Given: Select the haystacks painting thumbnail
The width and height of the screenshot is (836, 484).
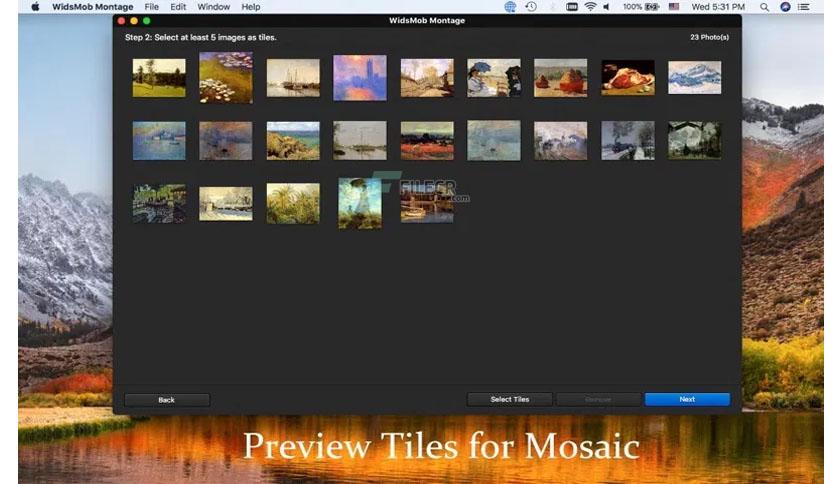Looking at the screenshot, I should pos(560,78).
